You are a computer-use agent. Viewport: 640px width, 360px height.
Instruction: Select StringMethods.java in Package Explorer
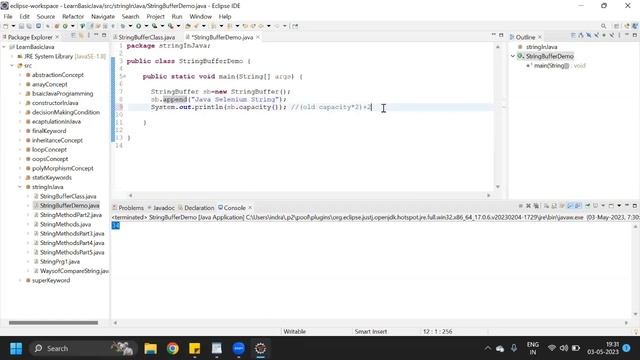click(65, 224)
